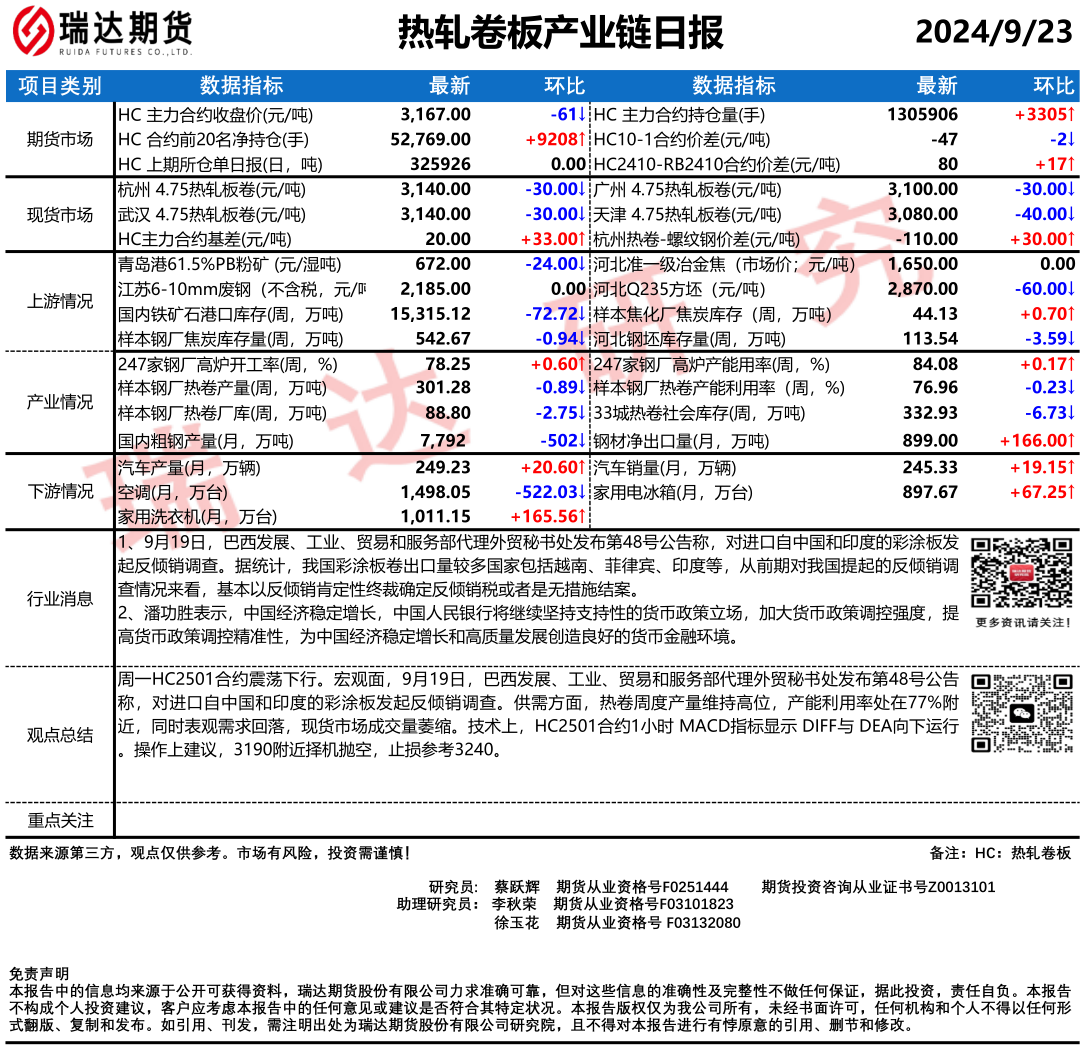Click the report date 2024/9/23
This screenshot has width=1084, height=1049.
pyautogui.click(x=993, y=34)
